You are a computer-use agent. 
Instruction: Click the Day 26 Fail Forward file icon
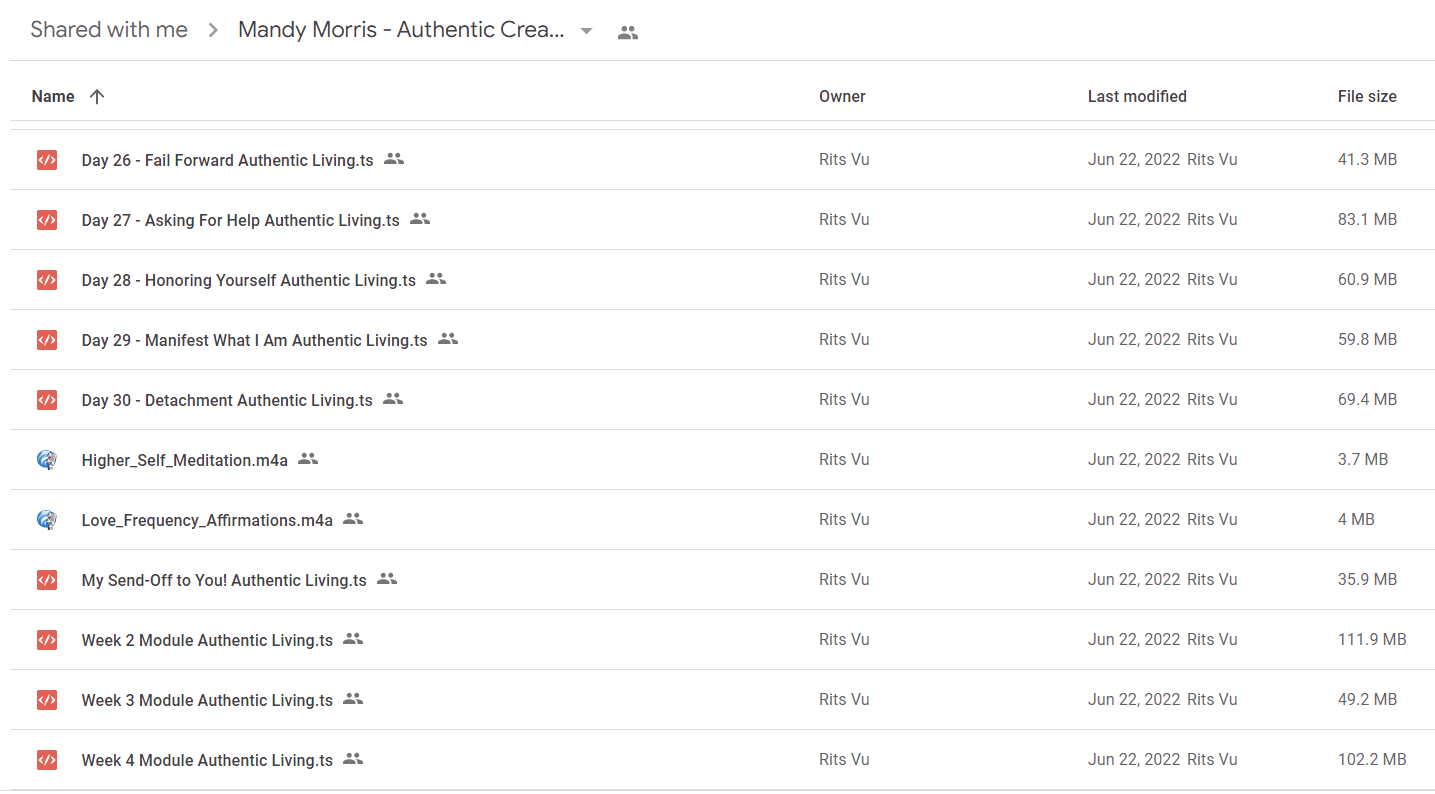(46, 159)
